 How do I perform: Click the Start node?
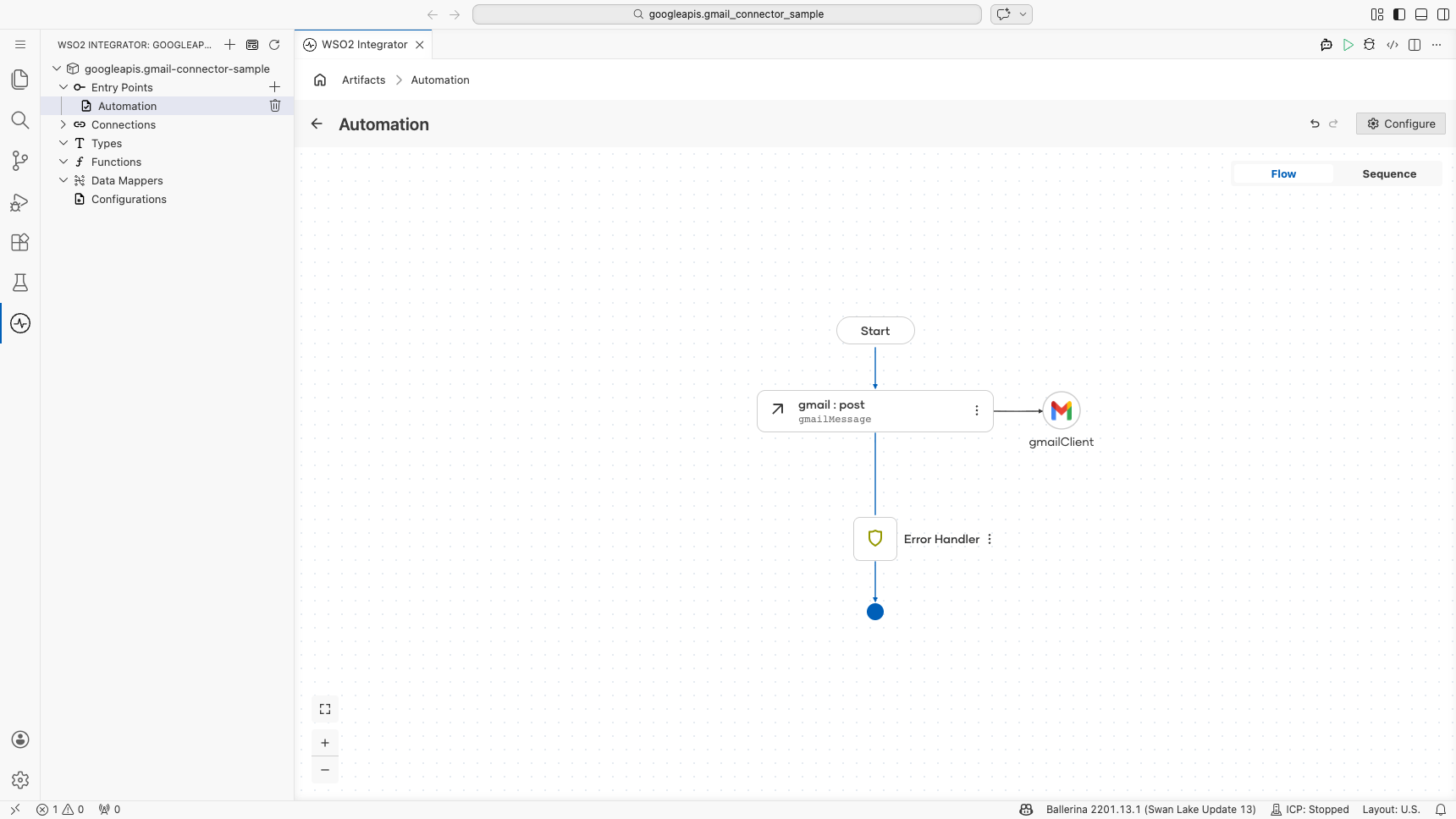pyautogui.click(x=875, y=331)
